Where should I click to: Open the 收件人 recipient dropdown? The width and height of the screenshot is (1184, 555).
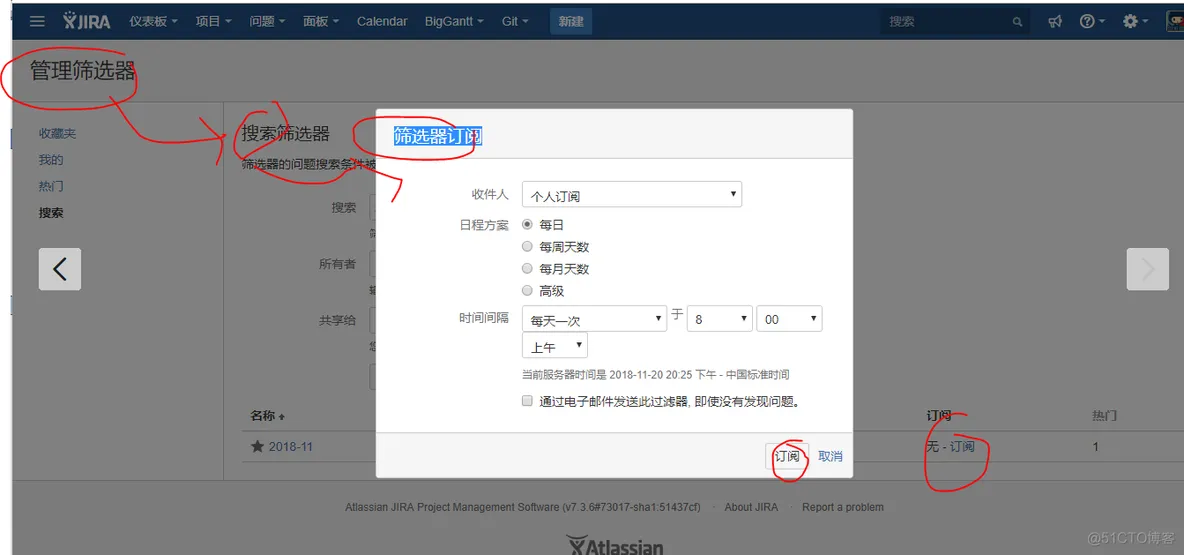coord(632,195)
